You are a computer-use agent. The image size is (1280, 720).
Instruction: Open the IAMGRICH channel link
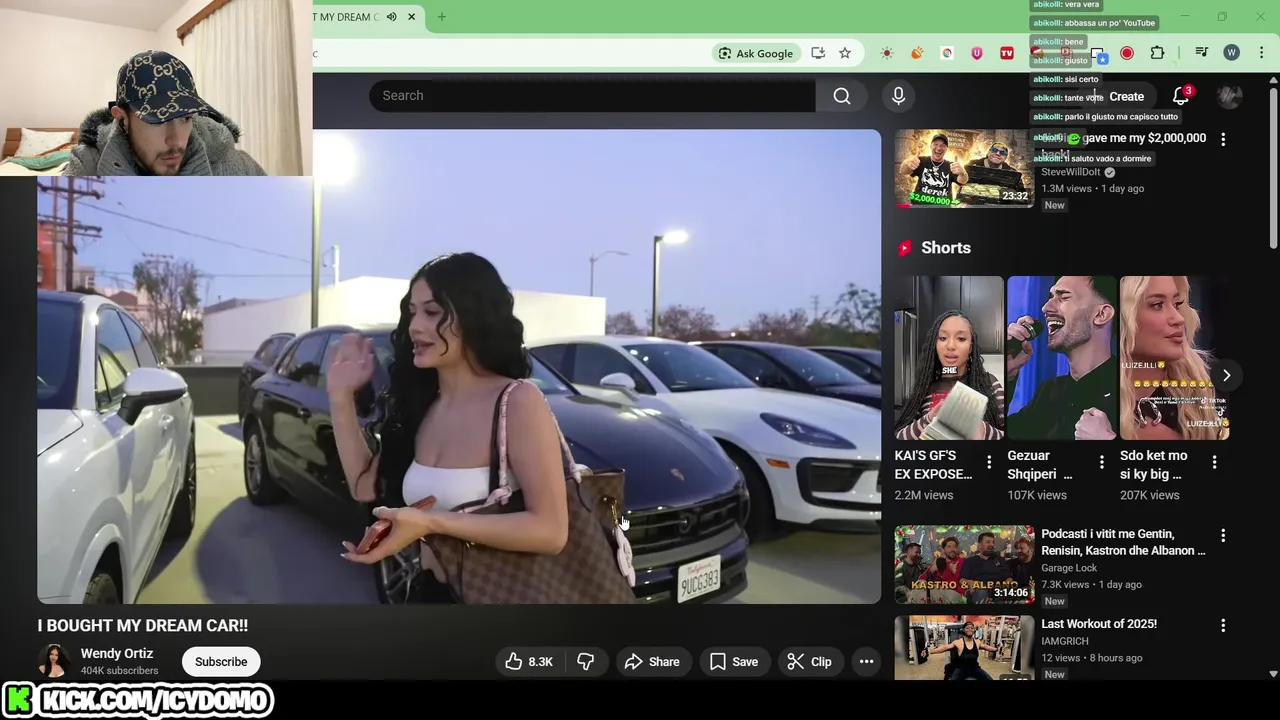click(x=1064, y=641)
